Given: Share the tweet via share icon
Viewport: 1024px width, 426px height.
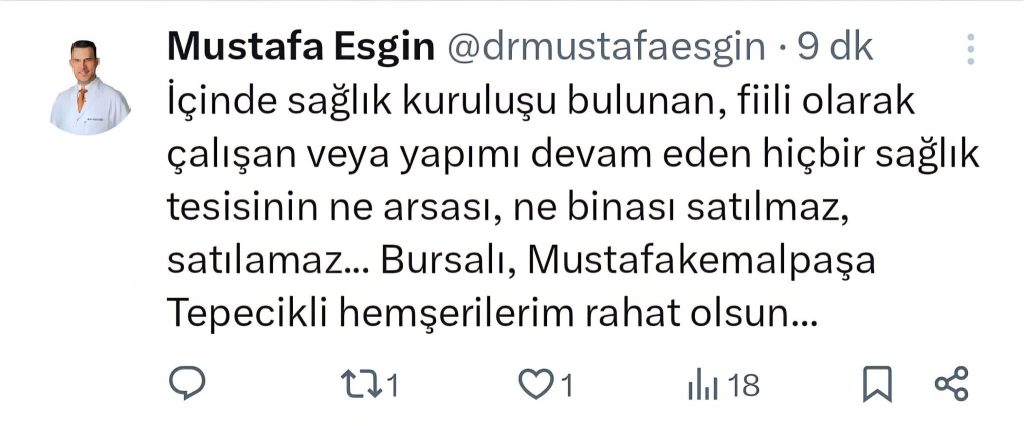Looking at the screenshot, I should coord(952,384).
